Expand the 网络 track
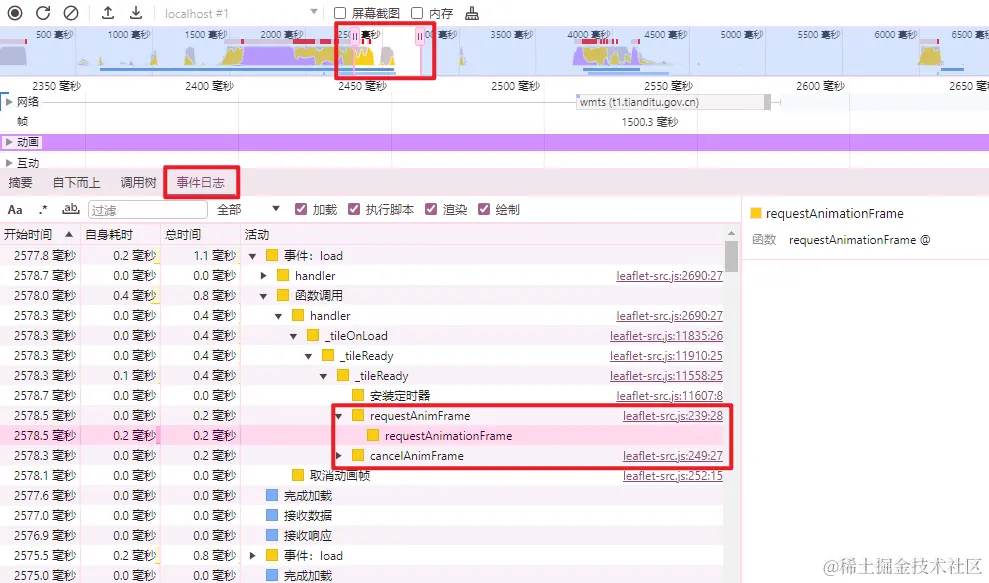The height and width of the screenshot is (583, 989). click(x=9, y=102)
